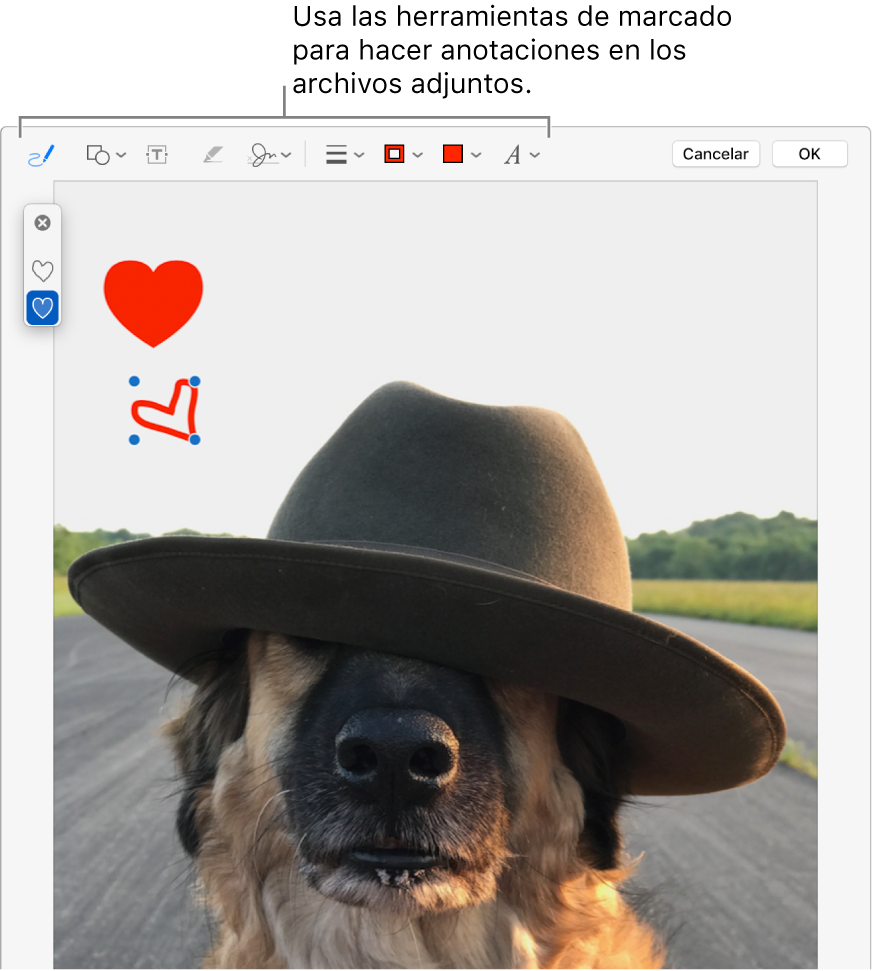Choose the blue highlighted heart option

(43, 308)
